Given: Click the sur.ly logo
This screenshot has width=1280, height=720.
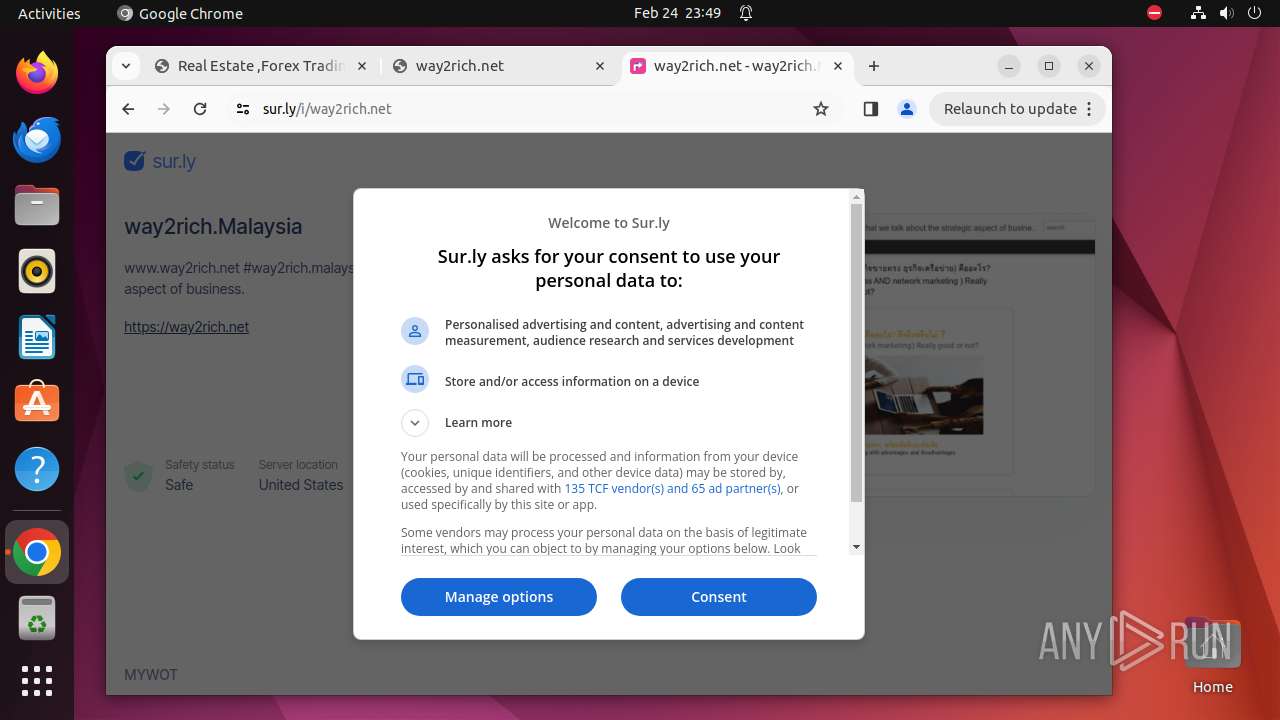Looking at the screenshot, I should (160, 161).
